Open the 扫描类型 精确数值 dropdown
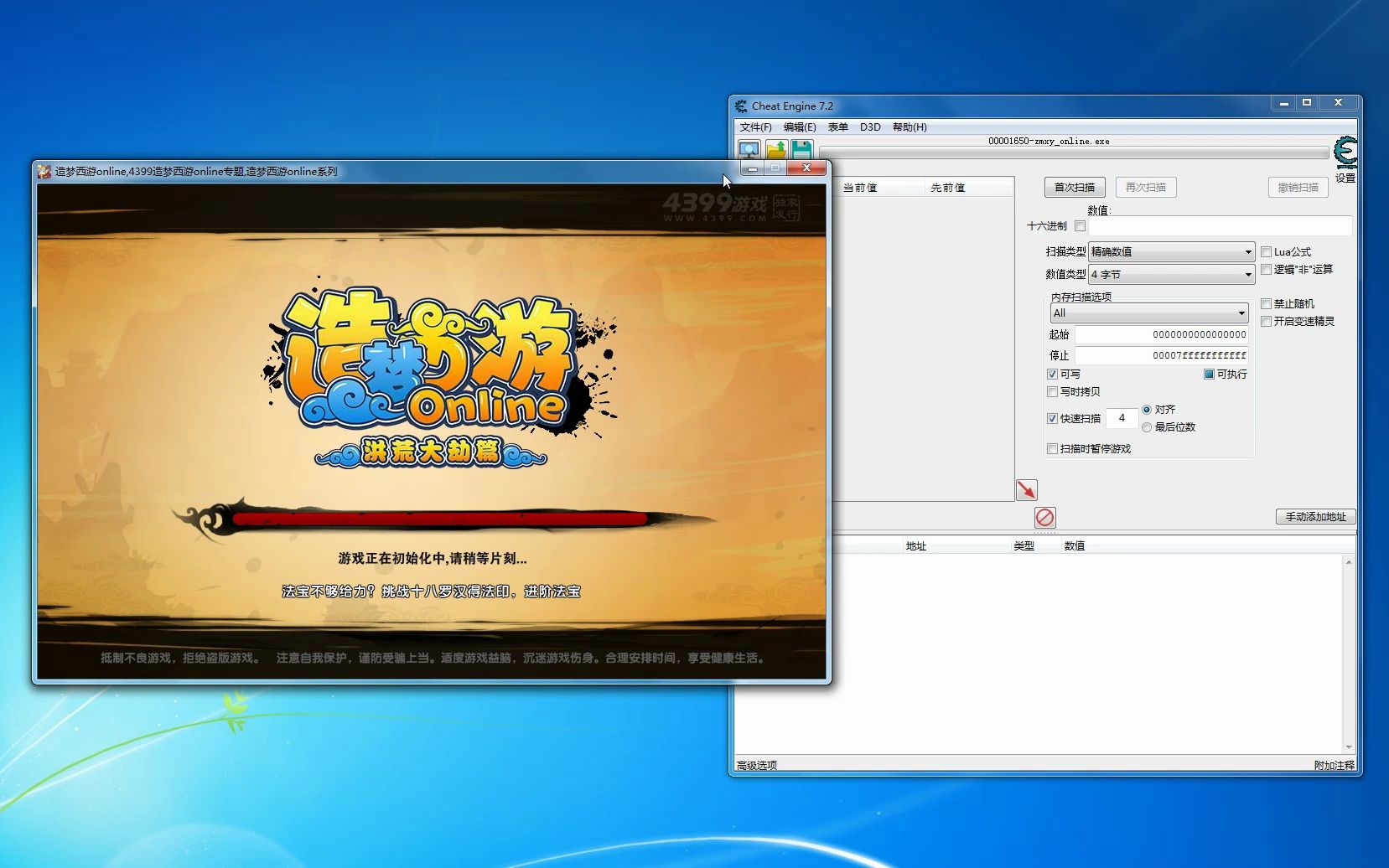The width and height of the screenshot is (1389, 868). (x=1171, y=251)
